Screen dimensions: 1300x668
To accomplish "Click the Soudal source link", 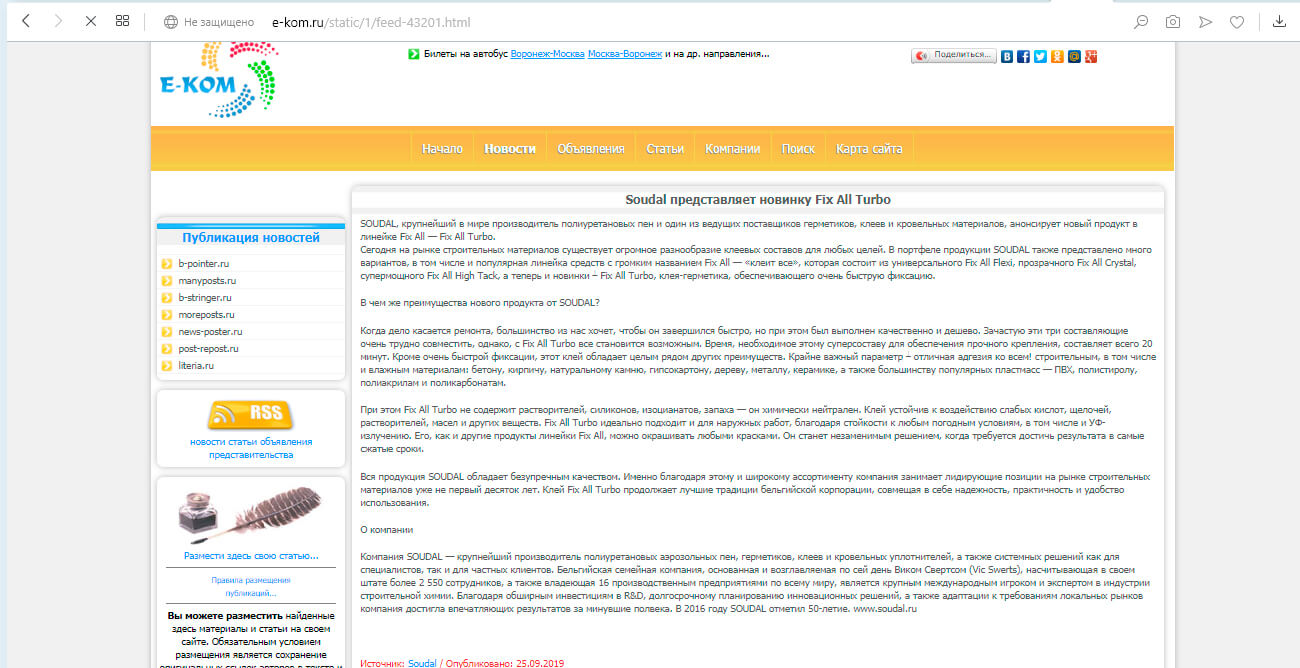I will [x=422, y=663].
